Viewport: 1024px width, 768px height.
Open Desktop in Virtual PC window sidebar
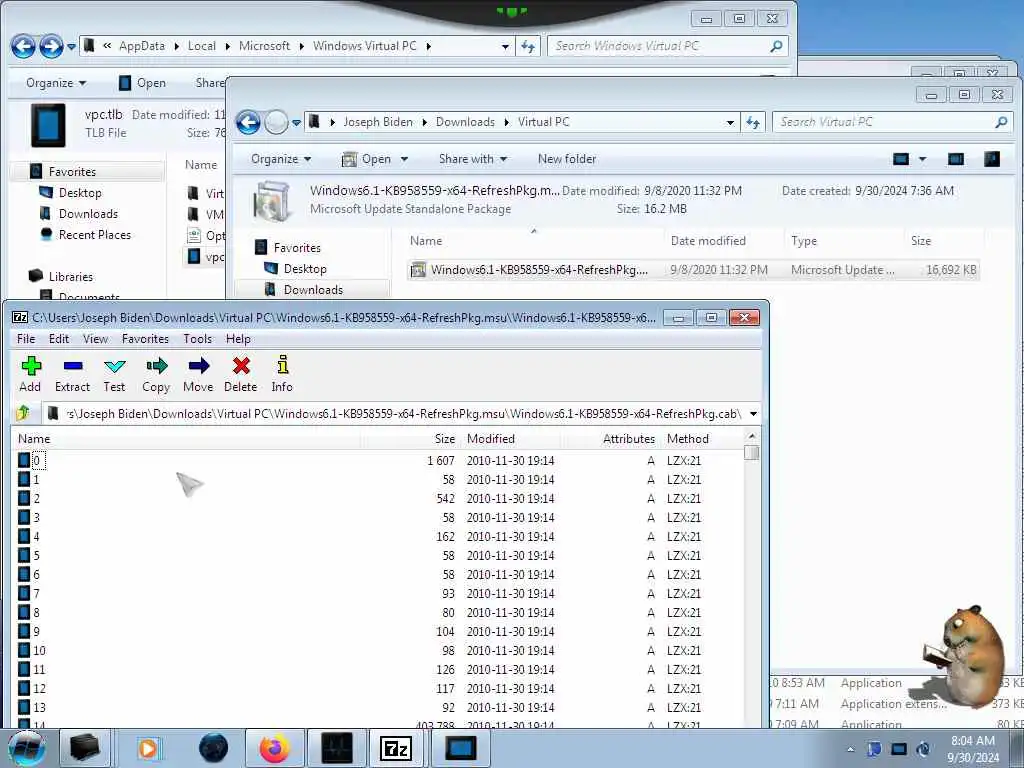305,269
